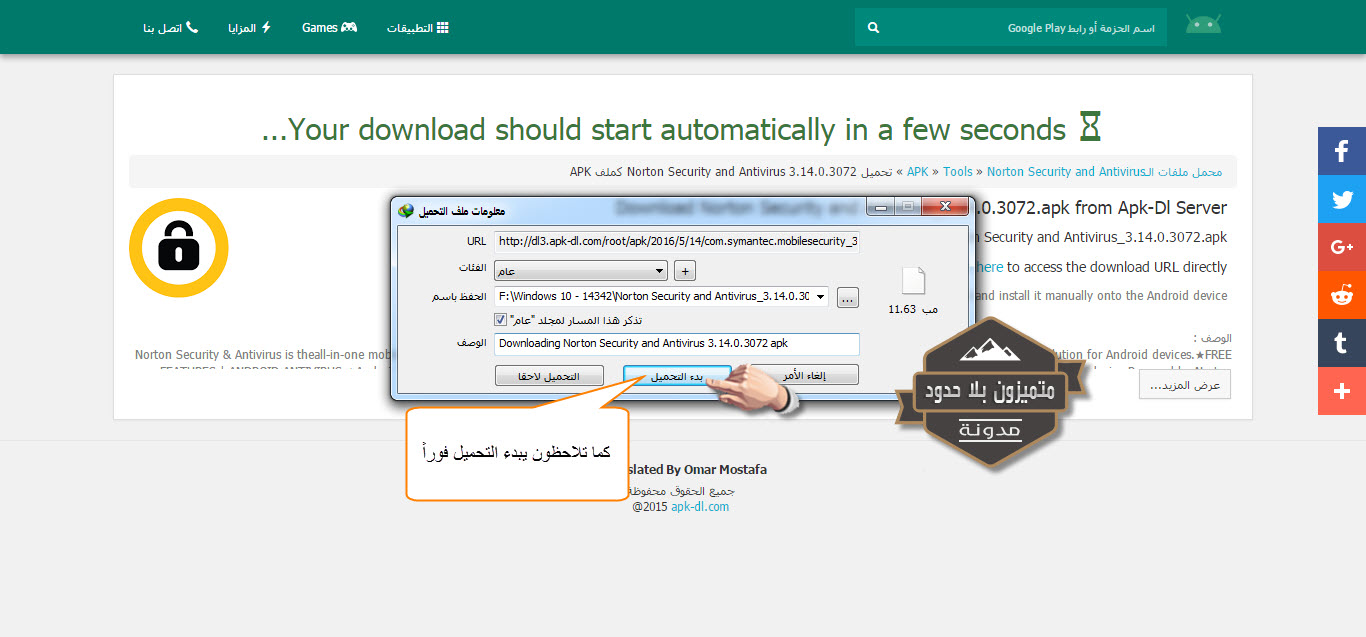Viewport: 1366px width, 637px height.
Task: Open the apk-dl.com footer link
Action: coord(700,507)
